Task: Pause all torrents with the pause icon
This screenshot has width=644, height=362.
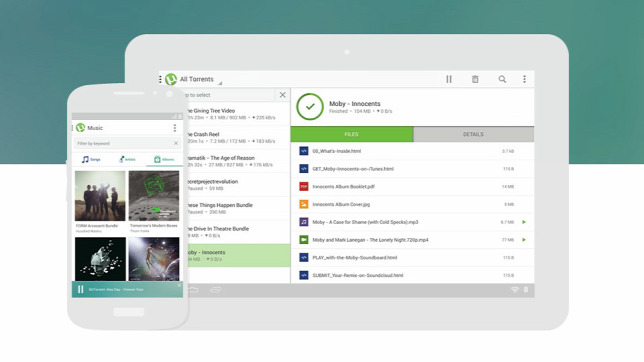Action: [449, 79]
